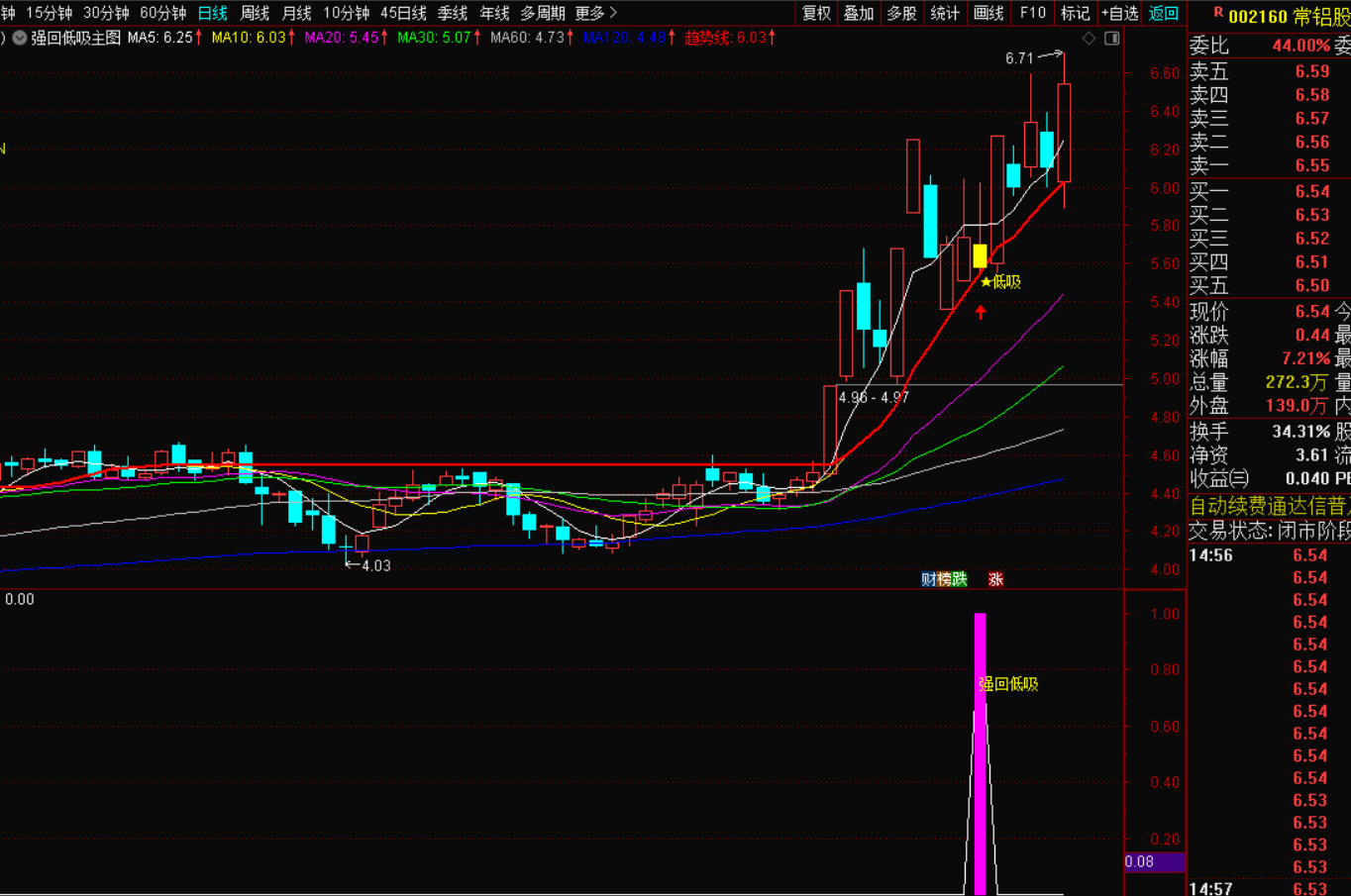Click the red R icon beside stock code
The image size is (1351, 896).
(1217, 14)
